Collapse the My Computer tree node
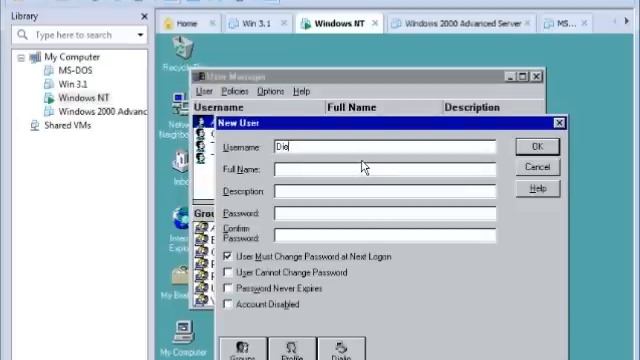This screenshot has width=640, height=360. [x=21, y=58]
